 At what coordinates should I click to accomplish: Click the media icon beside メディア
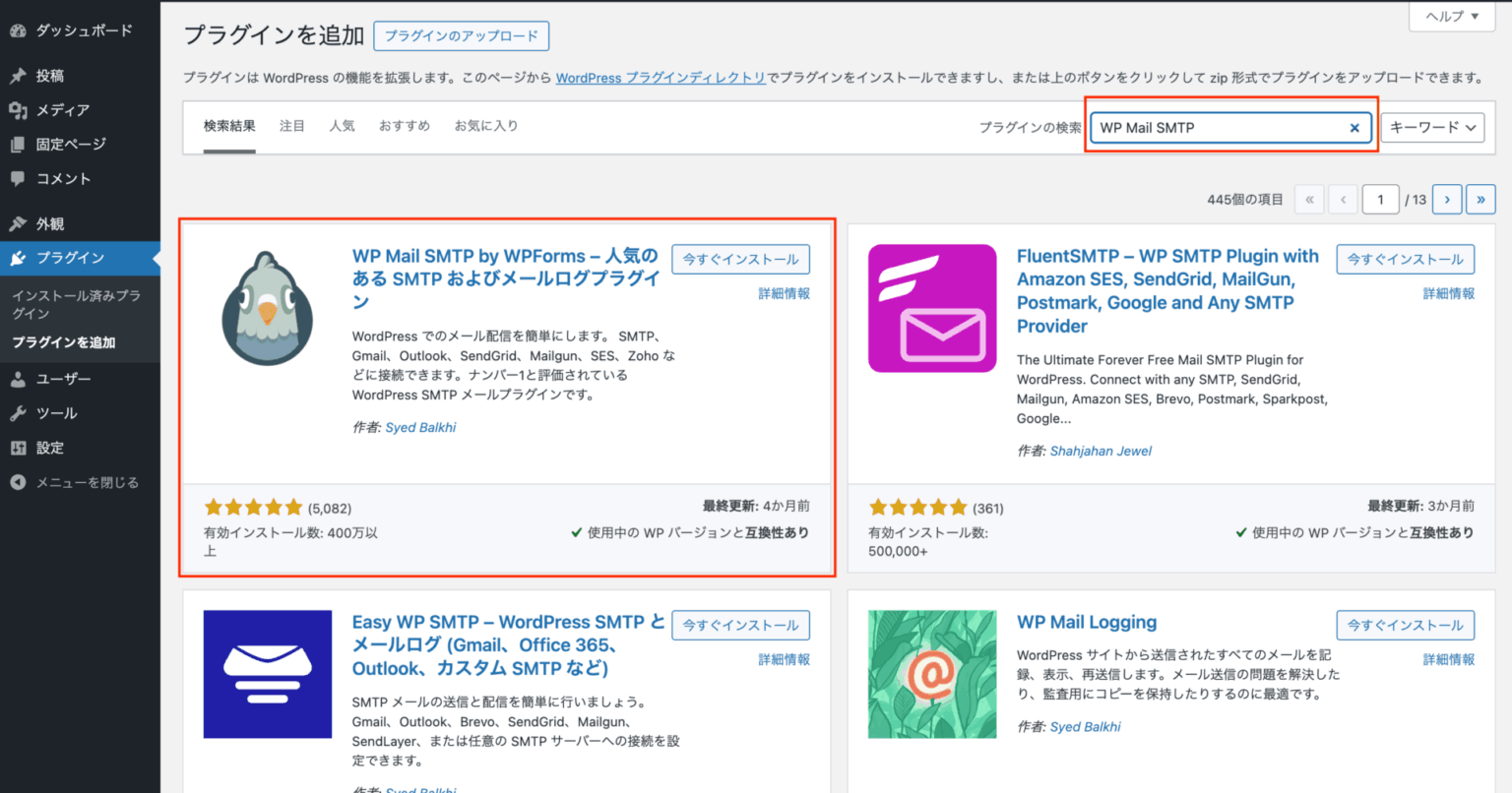[18, 110]
